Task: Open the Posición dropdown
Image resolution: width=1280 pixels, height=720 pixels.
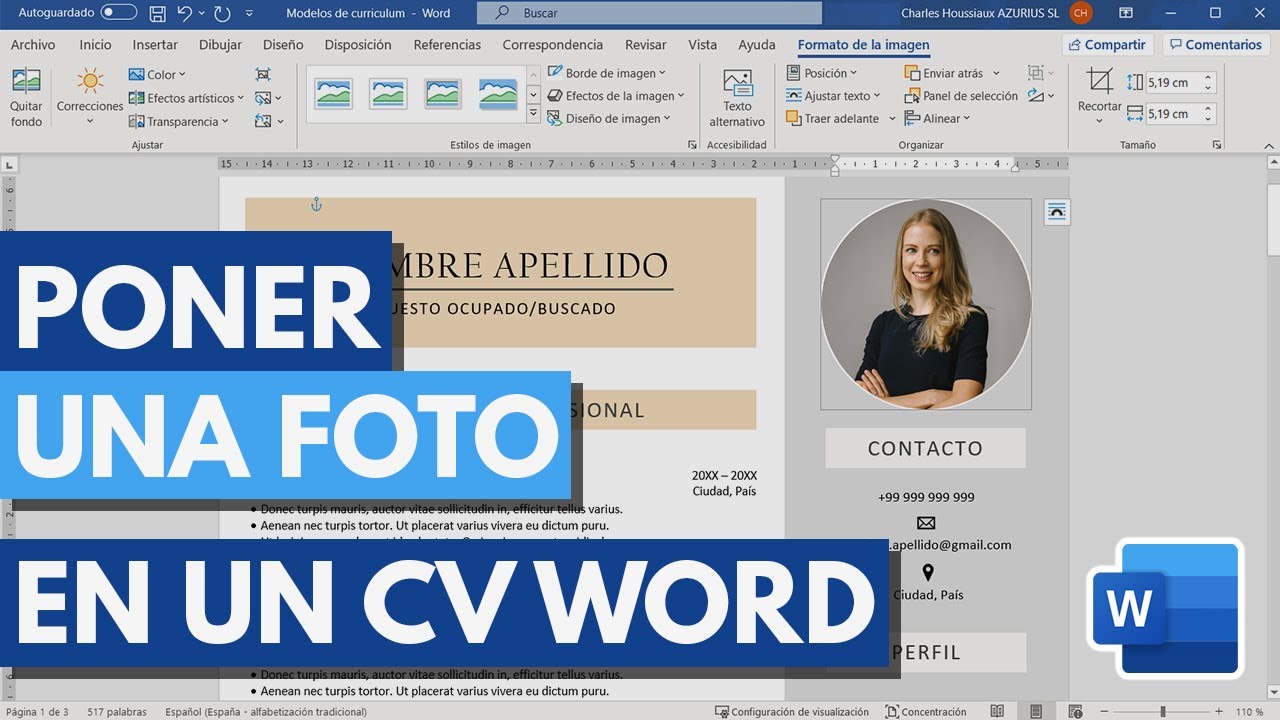Action: (822, 73)
